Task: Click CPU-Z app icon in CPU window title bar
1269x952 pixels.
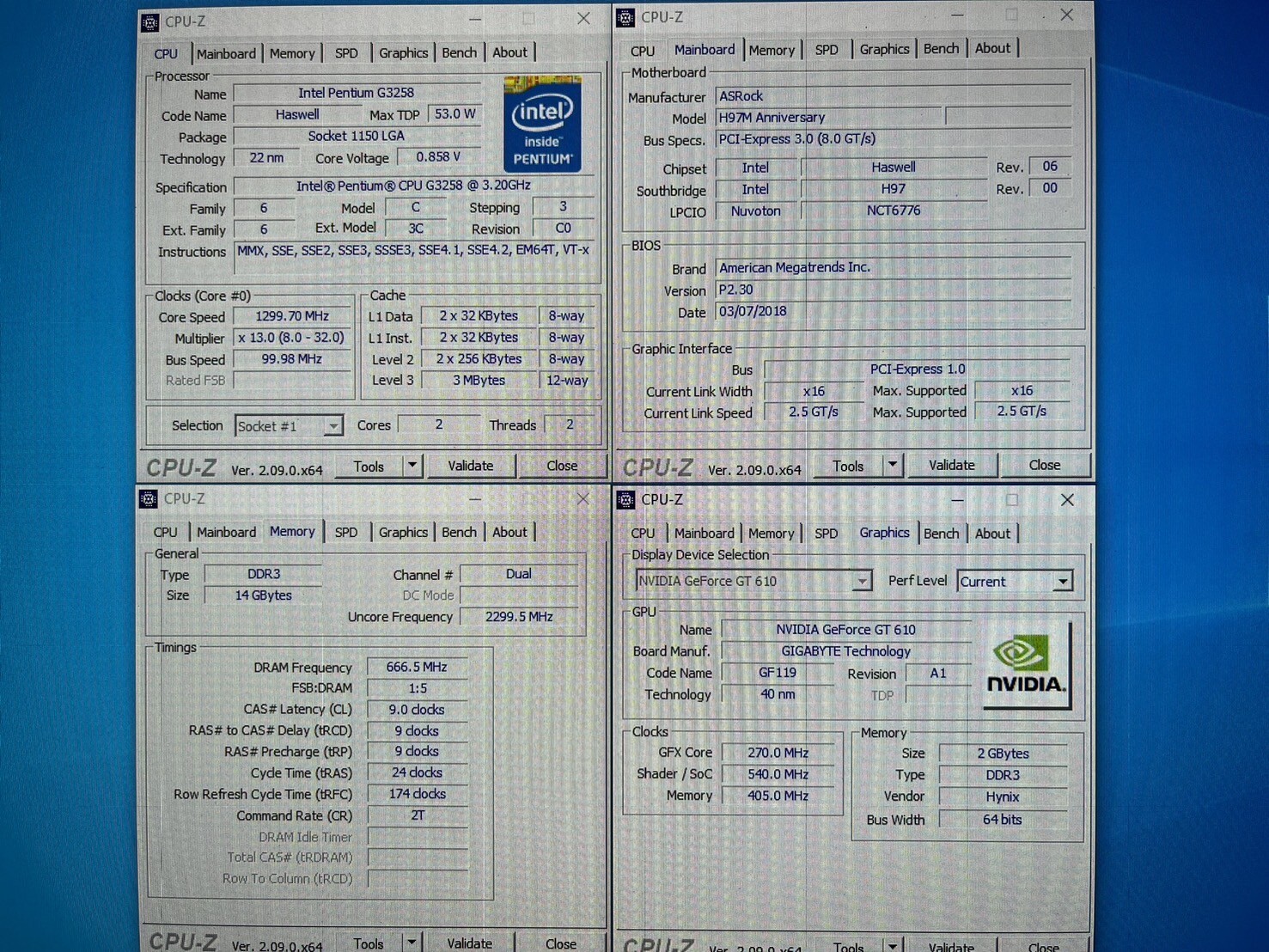Action: point(149,22)
